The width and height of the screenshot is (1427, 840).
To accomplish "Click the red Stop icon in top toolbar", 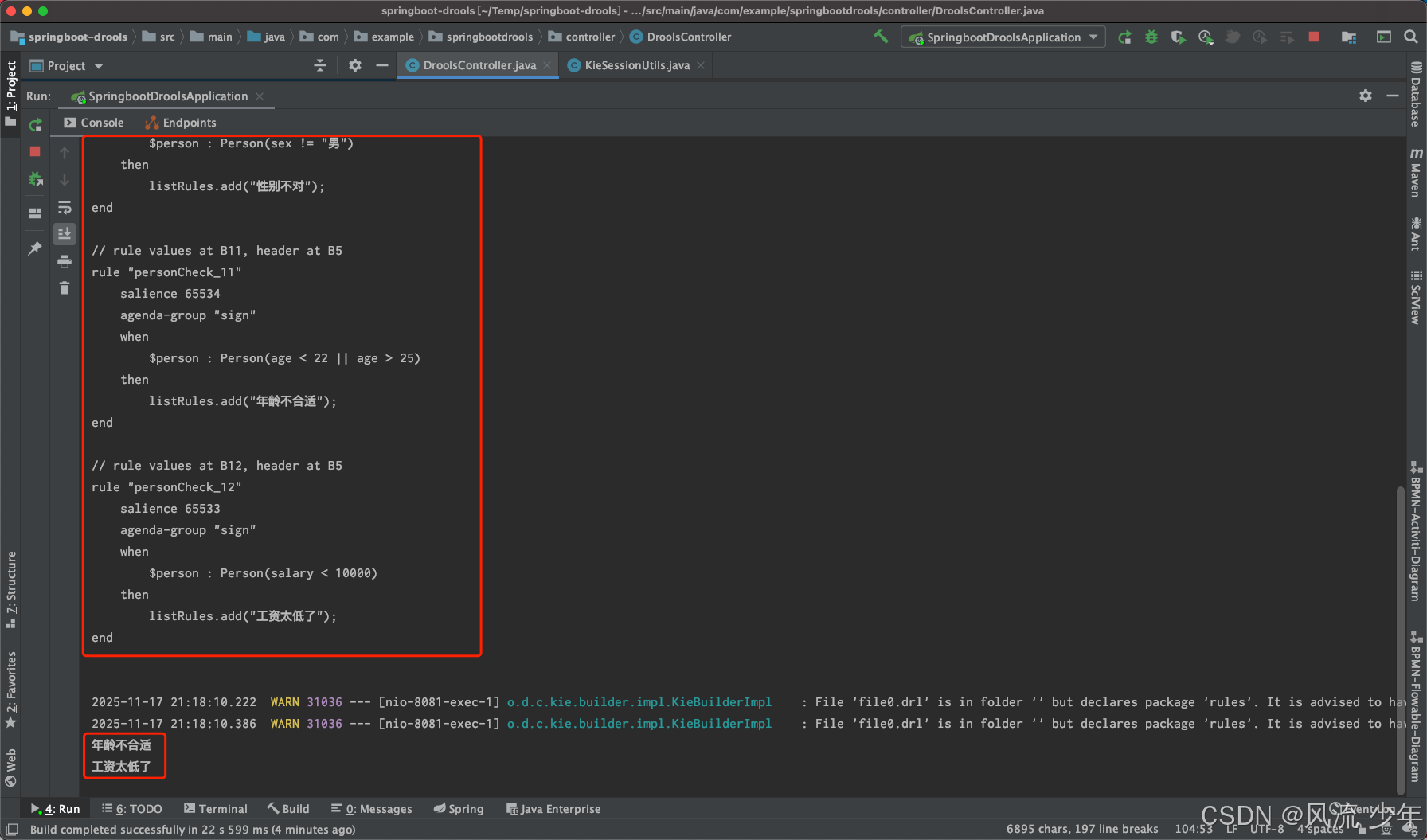I will pos(1314,37).
